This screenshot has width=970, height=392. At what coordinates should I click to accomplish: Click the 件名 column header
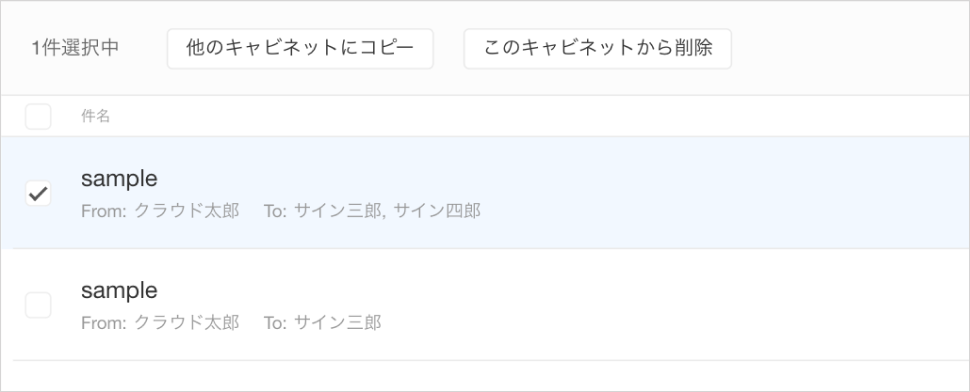(x=95, y=116)
